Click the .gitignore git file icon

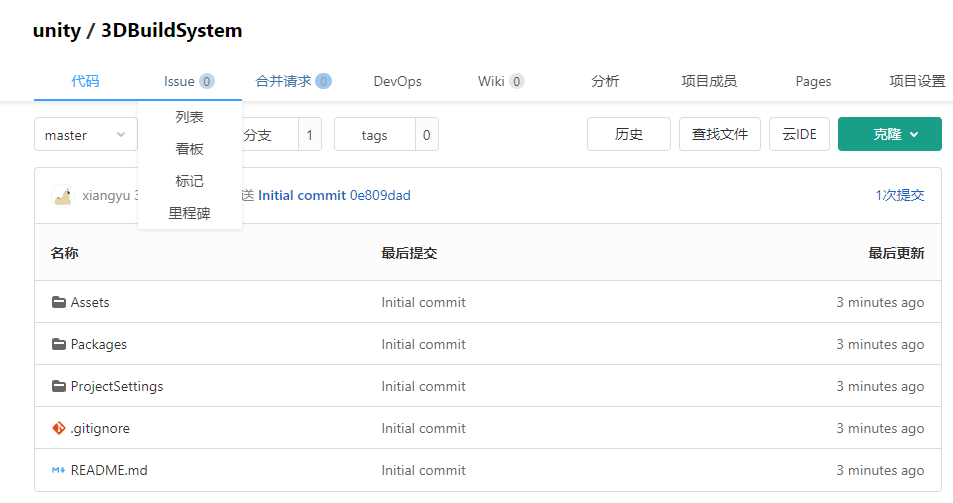(x=58, y=428)
